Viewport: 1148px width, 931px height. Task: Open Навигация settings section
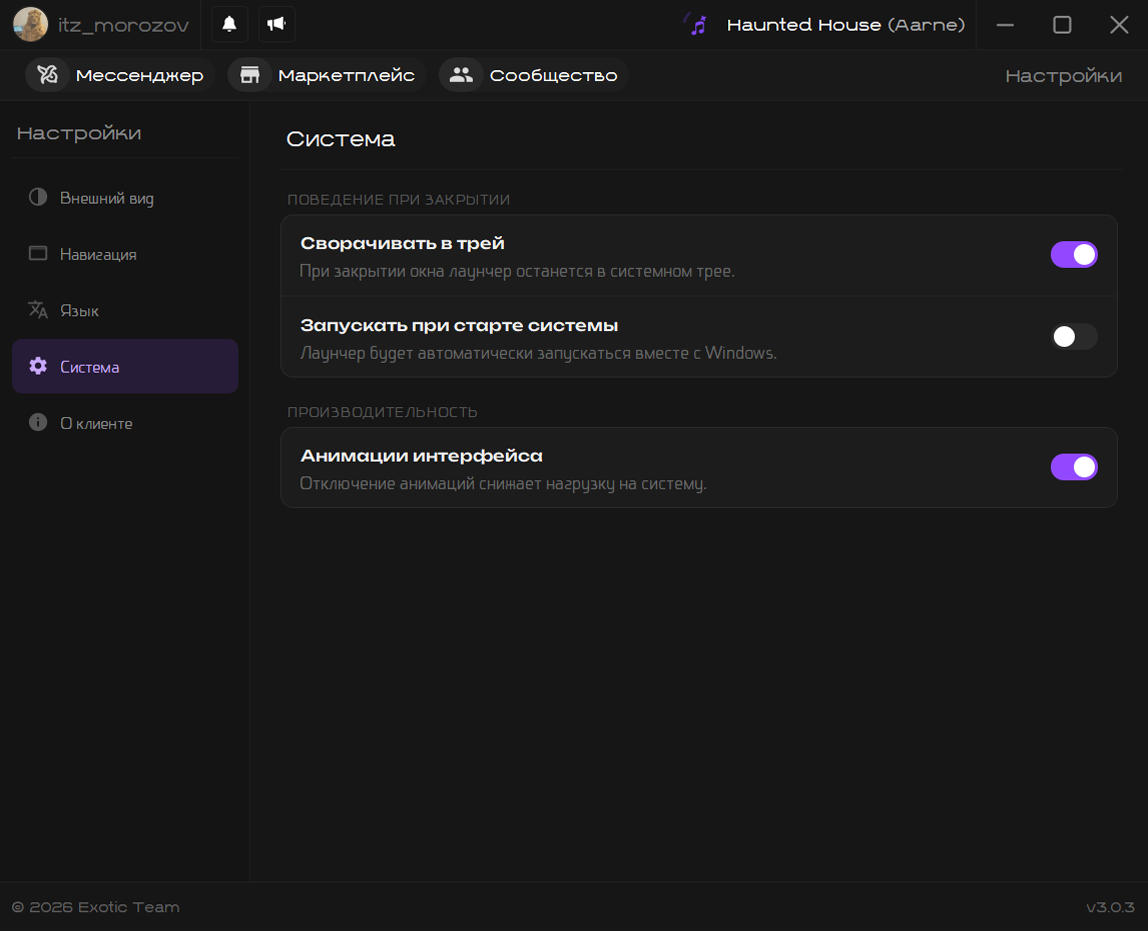(x=125, y=254)
